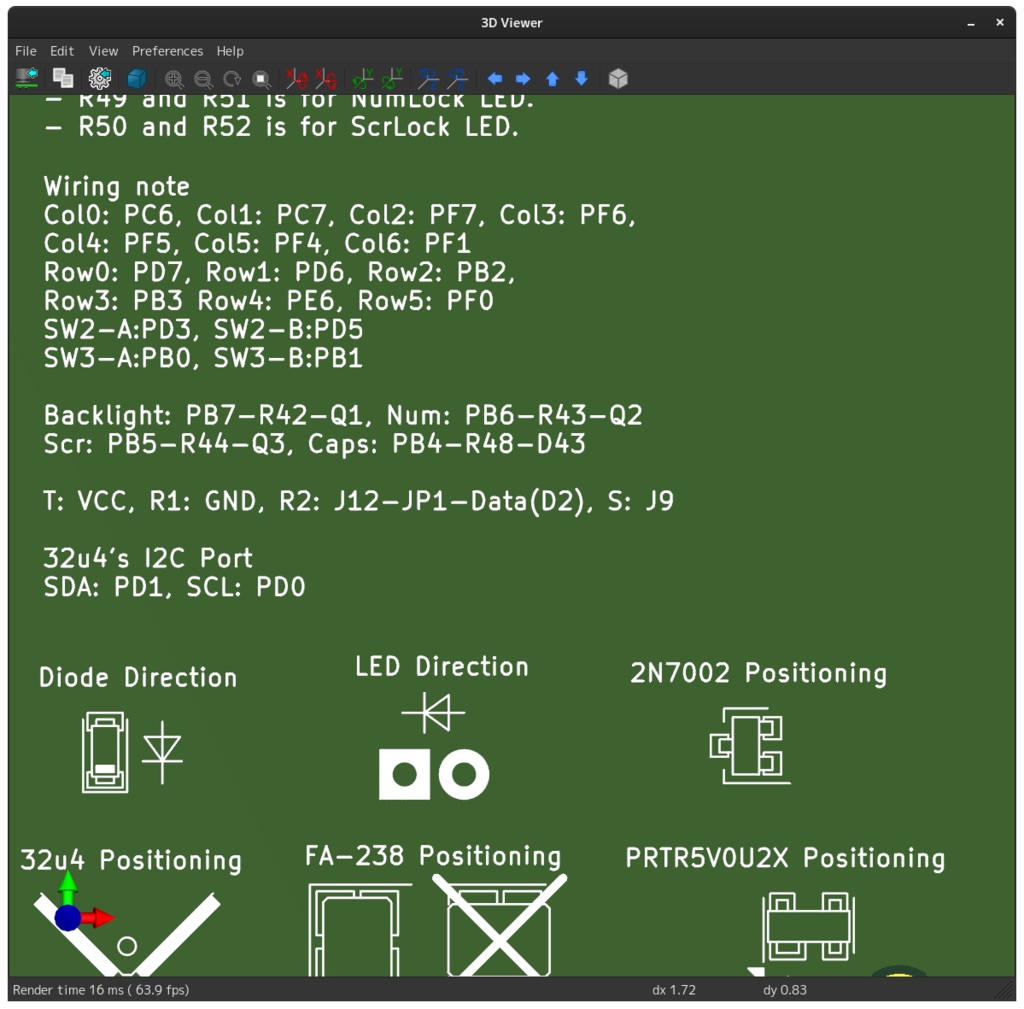Toggle orthographic projection with the cube icon

[617, 78]
